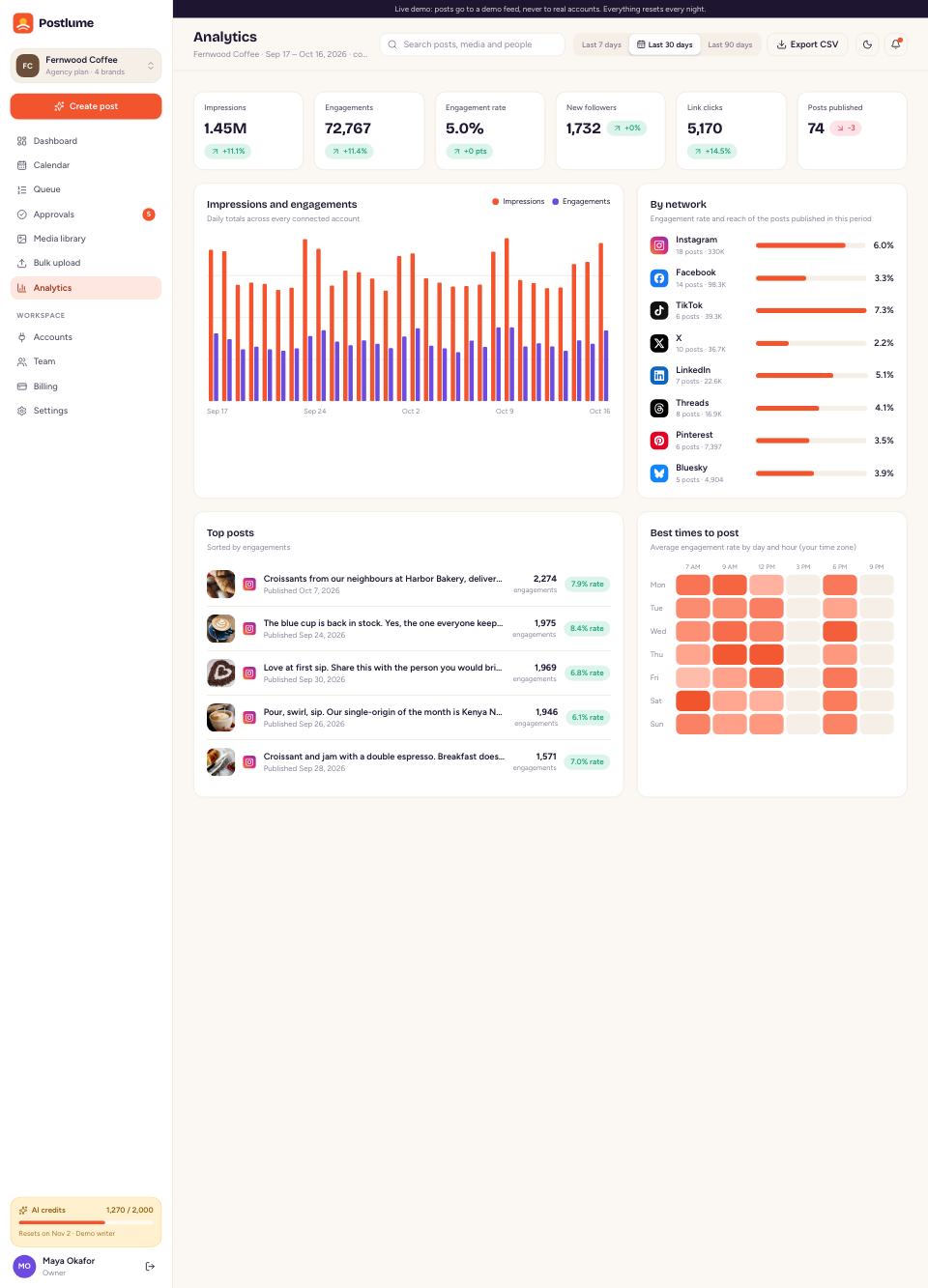Open Media library
Image resolution: width=928 pixels, height=1288 pixels.
[86, 239]
